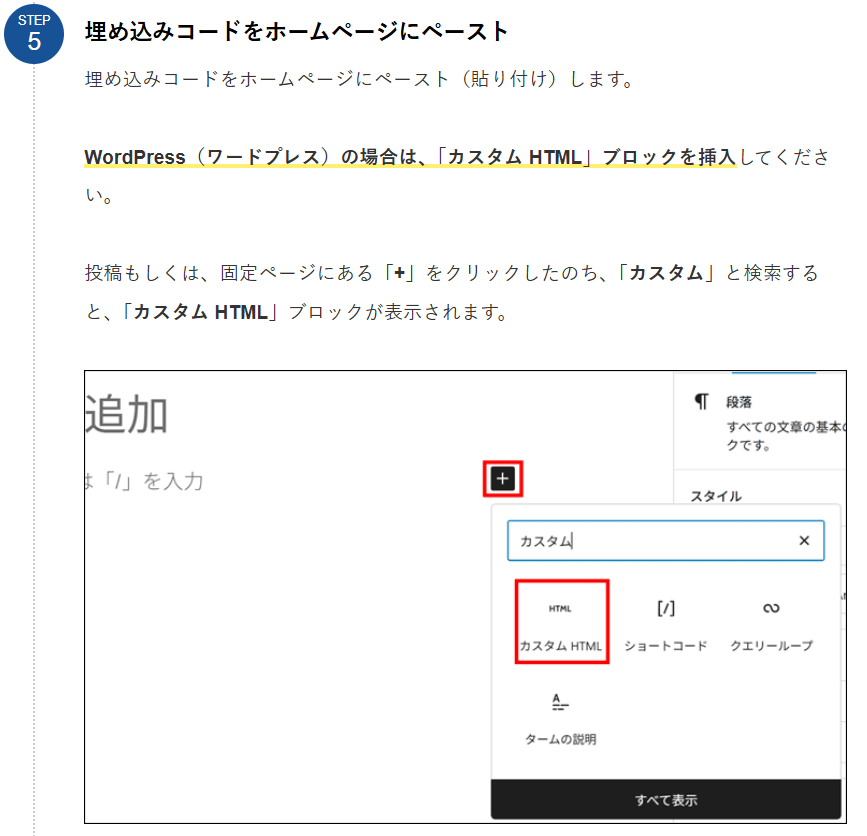Select the HTML icon for カスタム HTML block

point(561,607)
